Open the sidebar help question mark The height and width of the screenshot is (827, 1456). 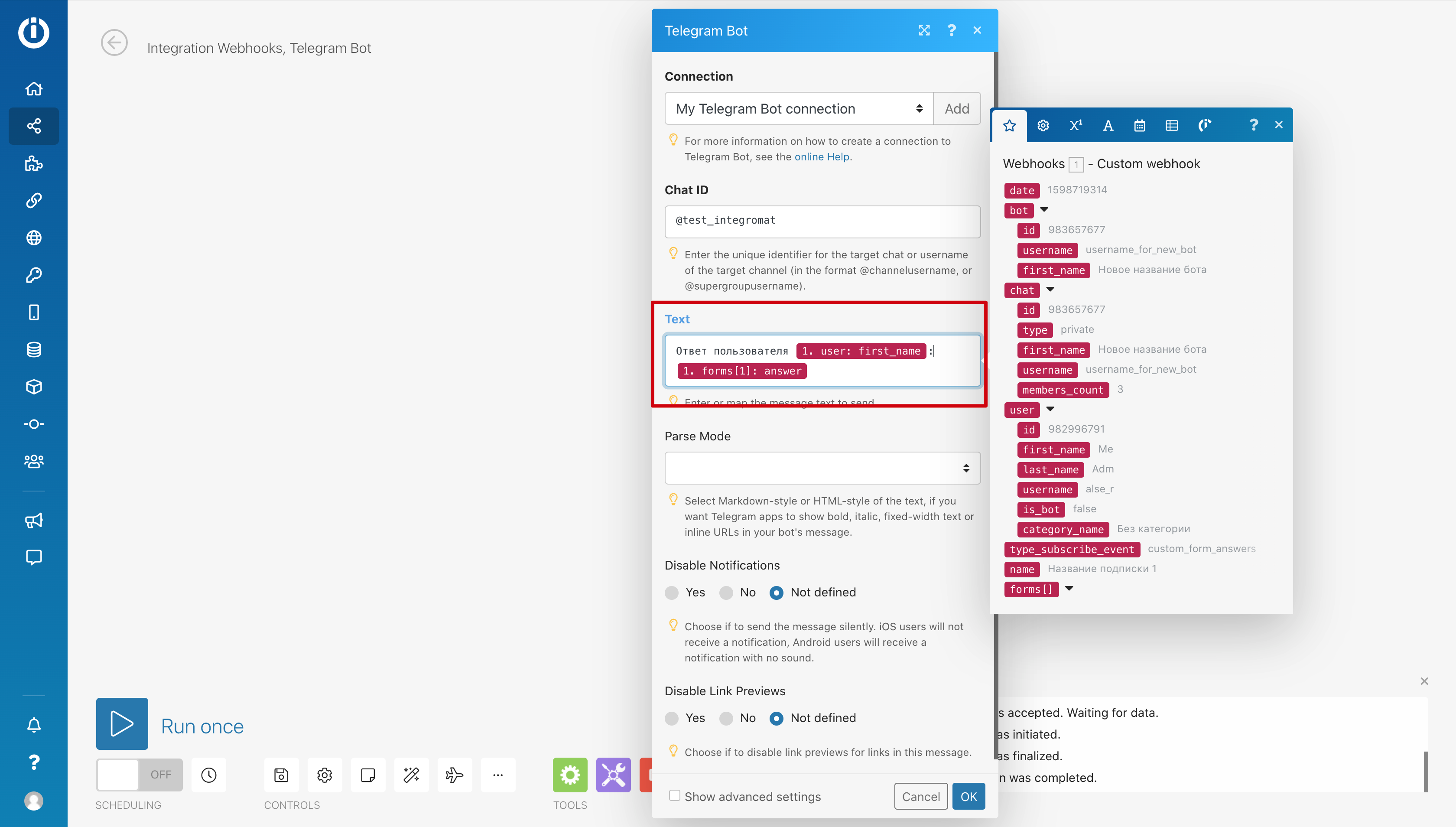33,762
